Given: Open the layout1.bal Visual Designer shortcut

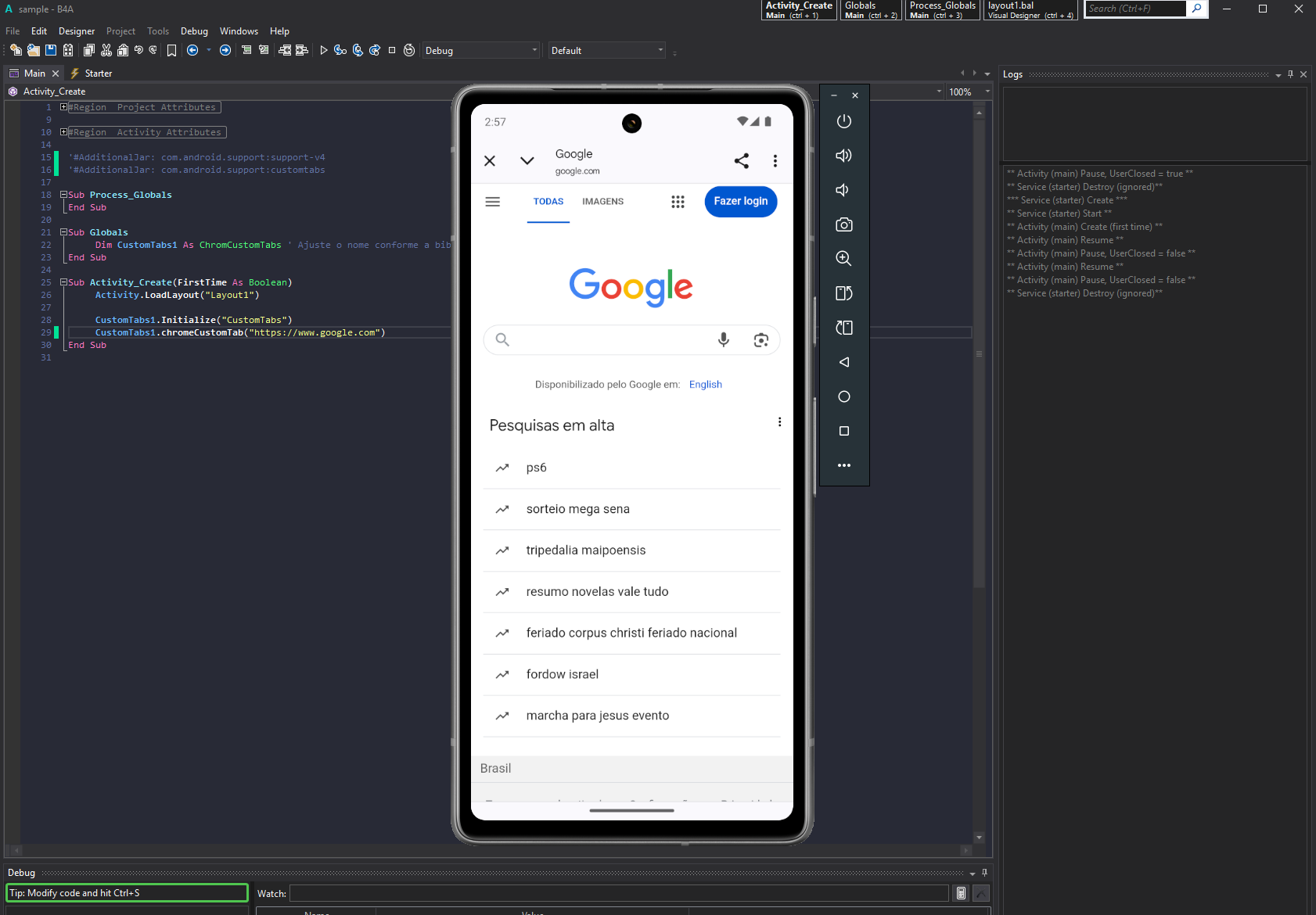Looking at the screenshot, I should pyautogui.click(x=1030, y=10).
